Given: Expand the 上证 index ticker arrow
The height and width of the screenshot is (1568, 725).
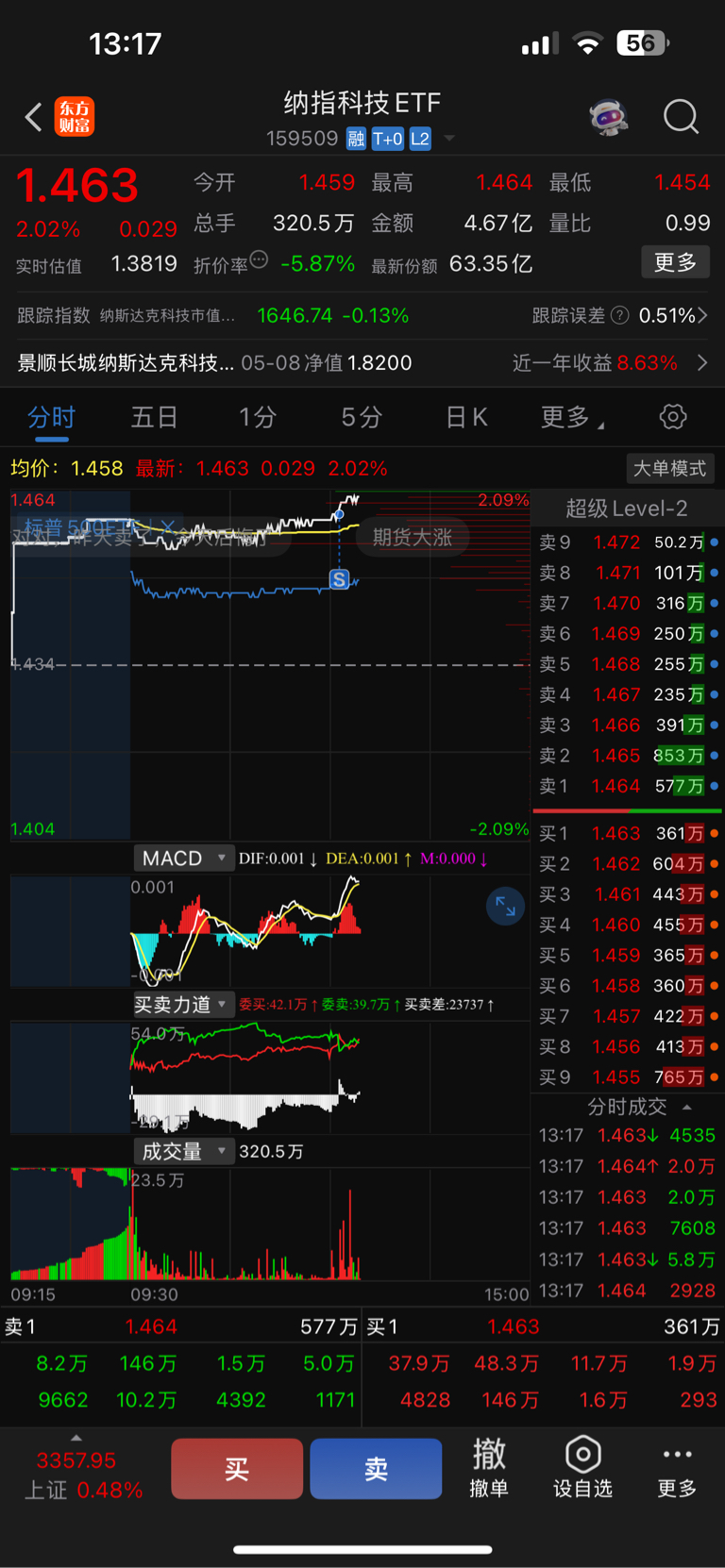Looking at the screenshot, I should (x=76, y=1438).
